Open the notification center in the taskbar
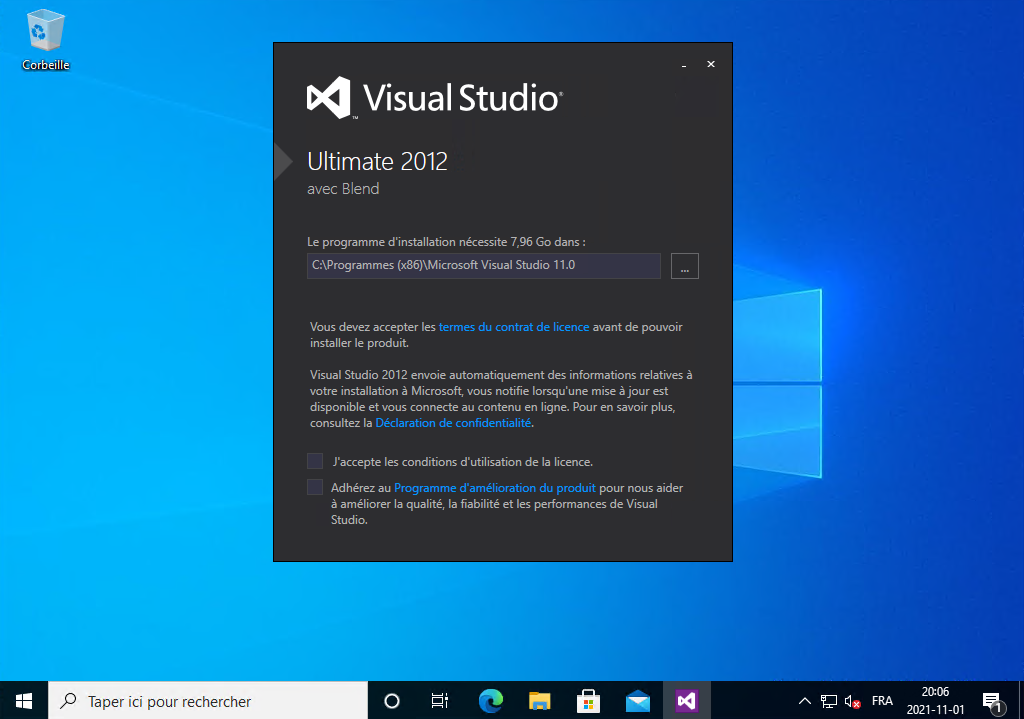Screen dimensions: 1024x719 point(991,701)
